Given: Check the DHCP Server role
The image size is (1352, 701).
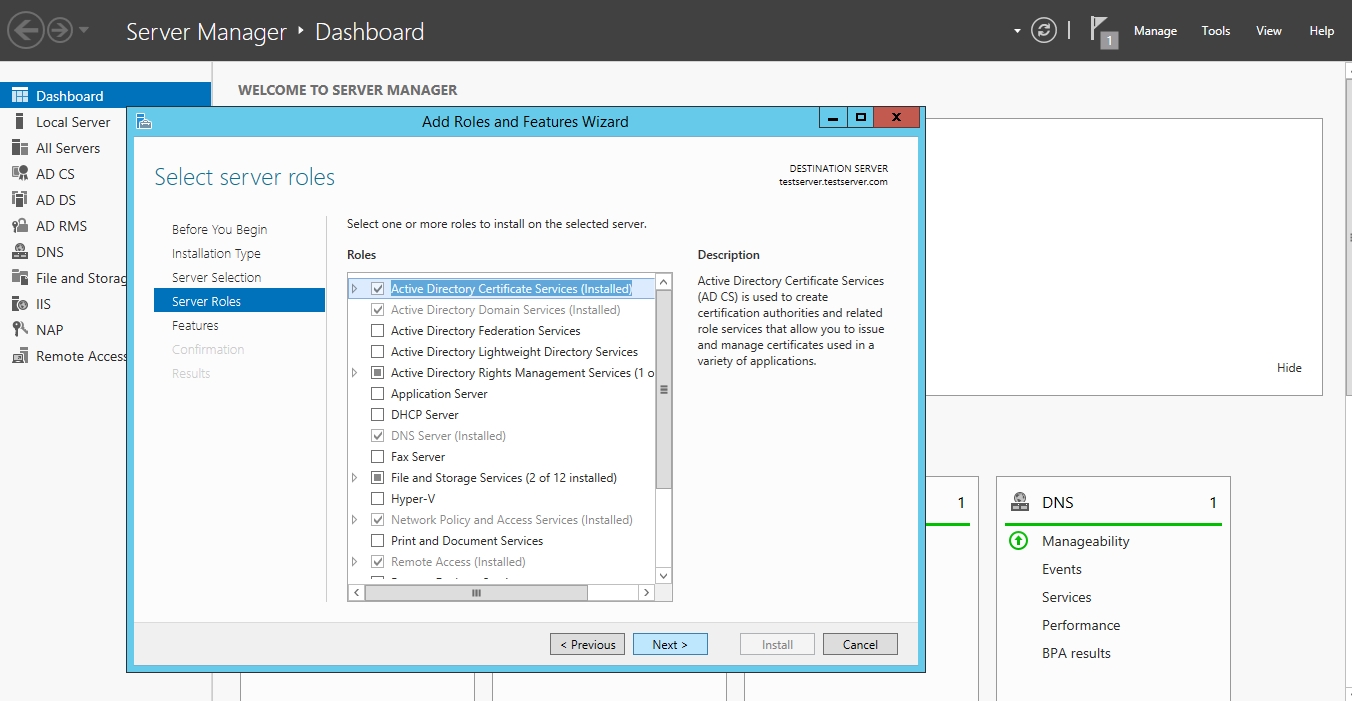Looking at the screenshot, I should pyautogui.click(x=377, y=414).
